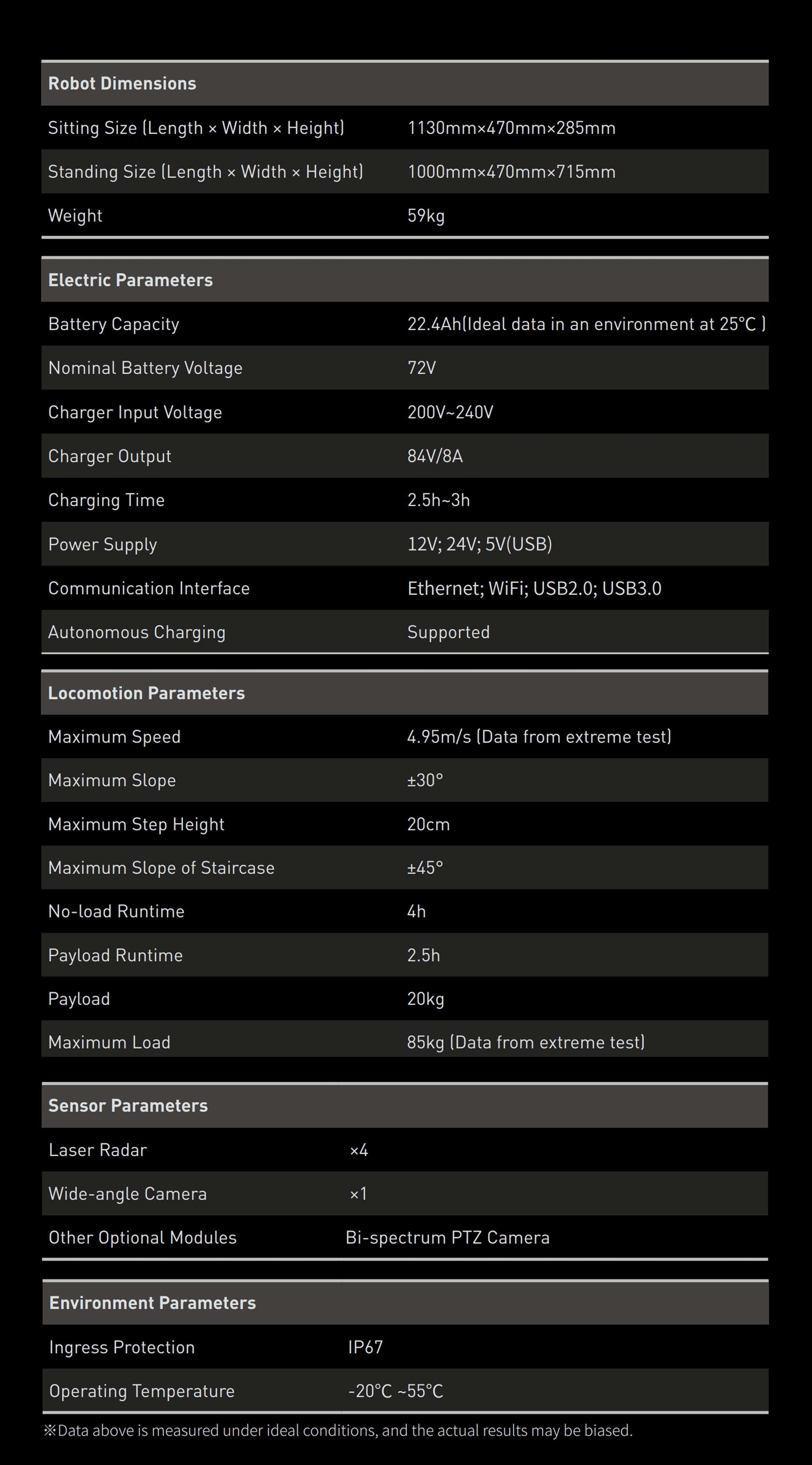The height and width of the screenshot is (1465, 812).
Task: Select the Sitting Size row label
Action: (x=196, y=128)
